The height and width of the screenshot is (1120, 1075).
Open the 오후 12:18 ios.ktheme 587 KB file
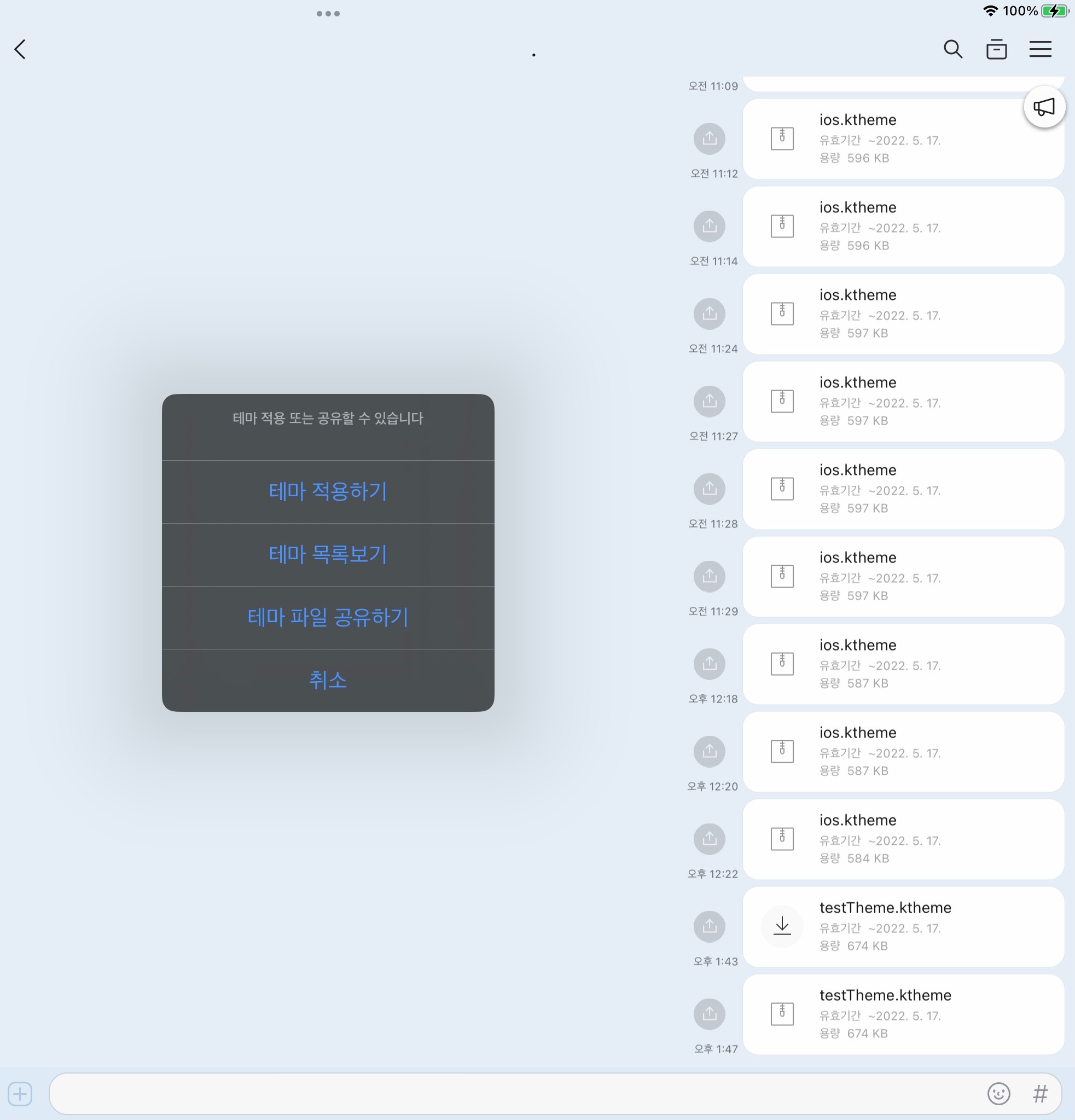pyautogui.click(x=903, y=664)
